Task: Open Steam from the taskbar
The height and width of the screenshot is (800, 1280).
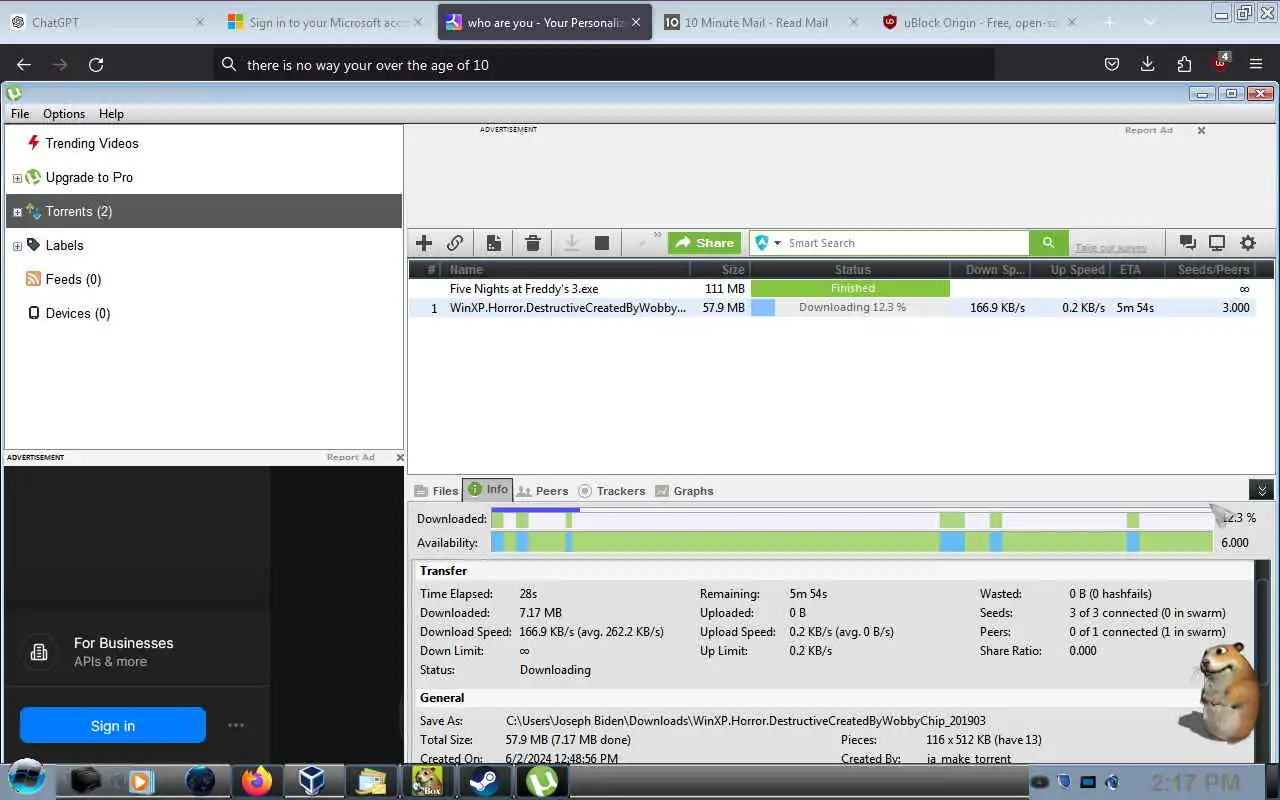Action: (487, 780)
